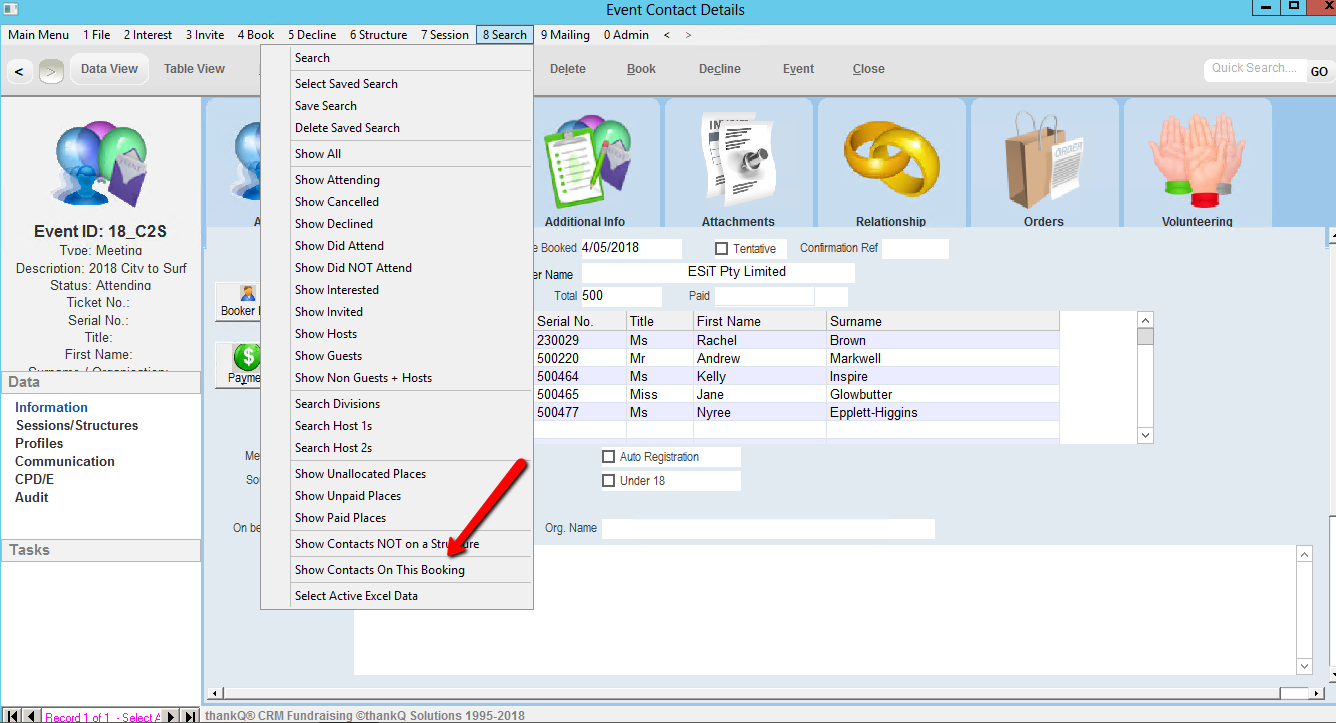Expand the Tasks panel section
The height and width of the screenshot is (723, 1336).
tap(100, 550)
